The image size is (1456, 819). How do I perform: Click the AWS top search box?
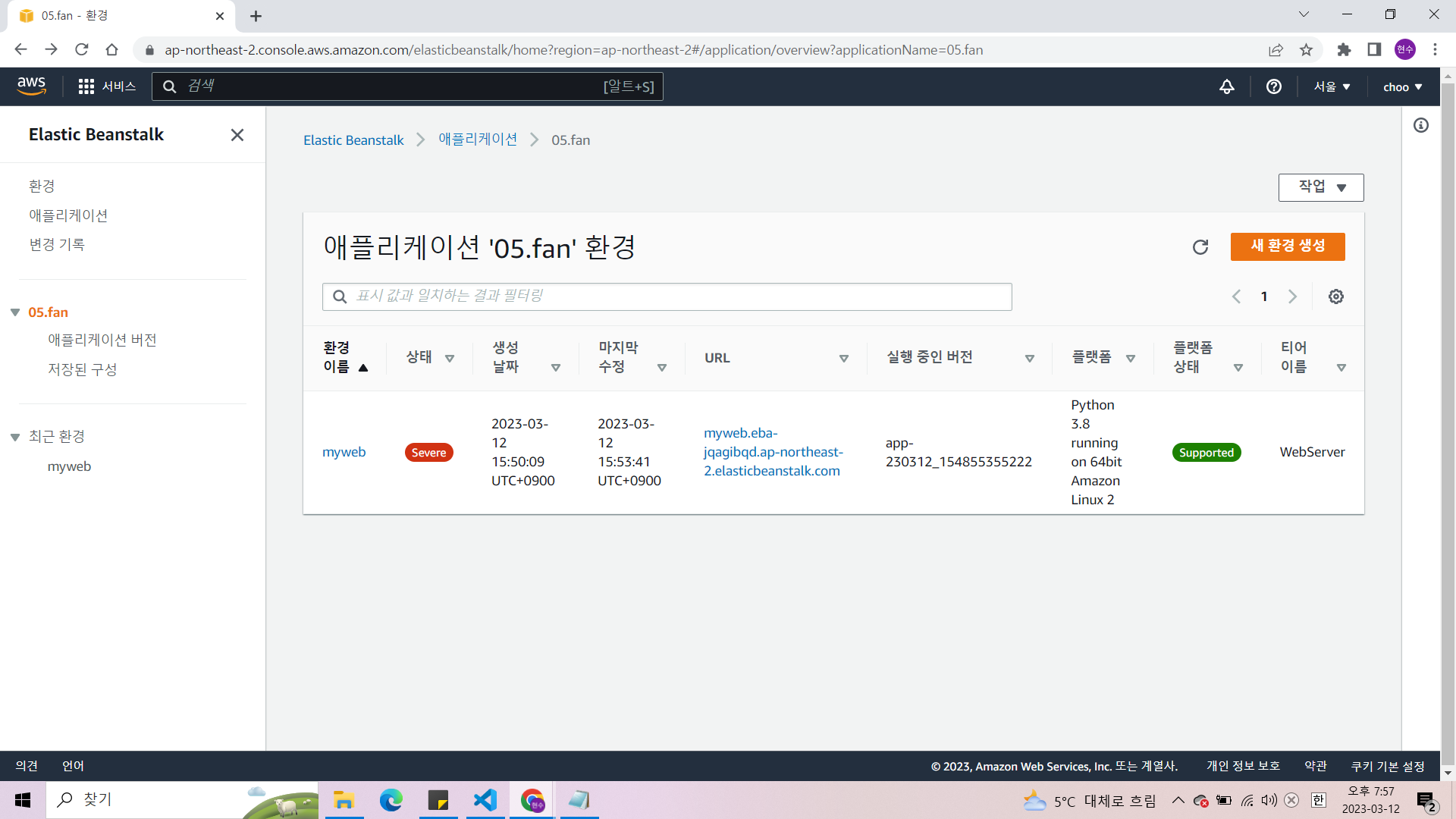point(407,86)
